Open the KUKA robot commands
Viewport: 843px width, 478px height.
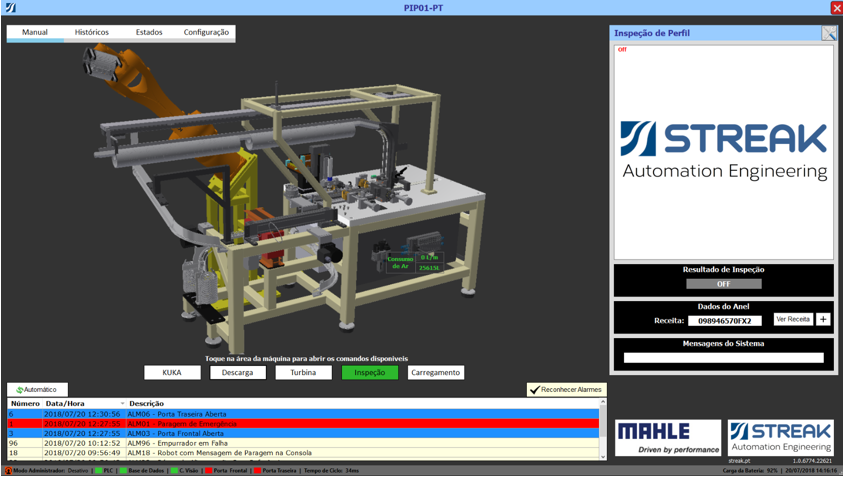(x=172, y=372)
